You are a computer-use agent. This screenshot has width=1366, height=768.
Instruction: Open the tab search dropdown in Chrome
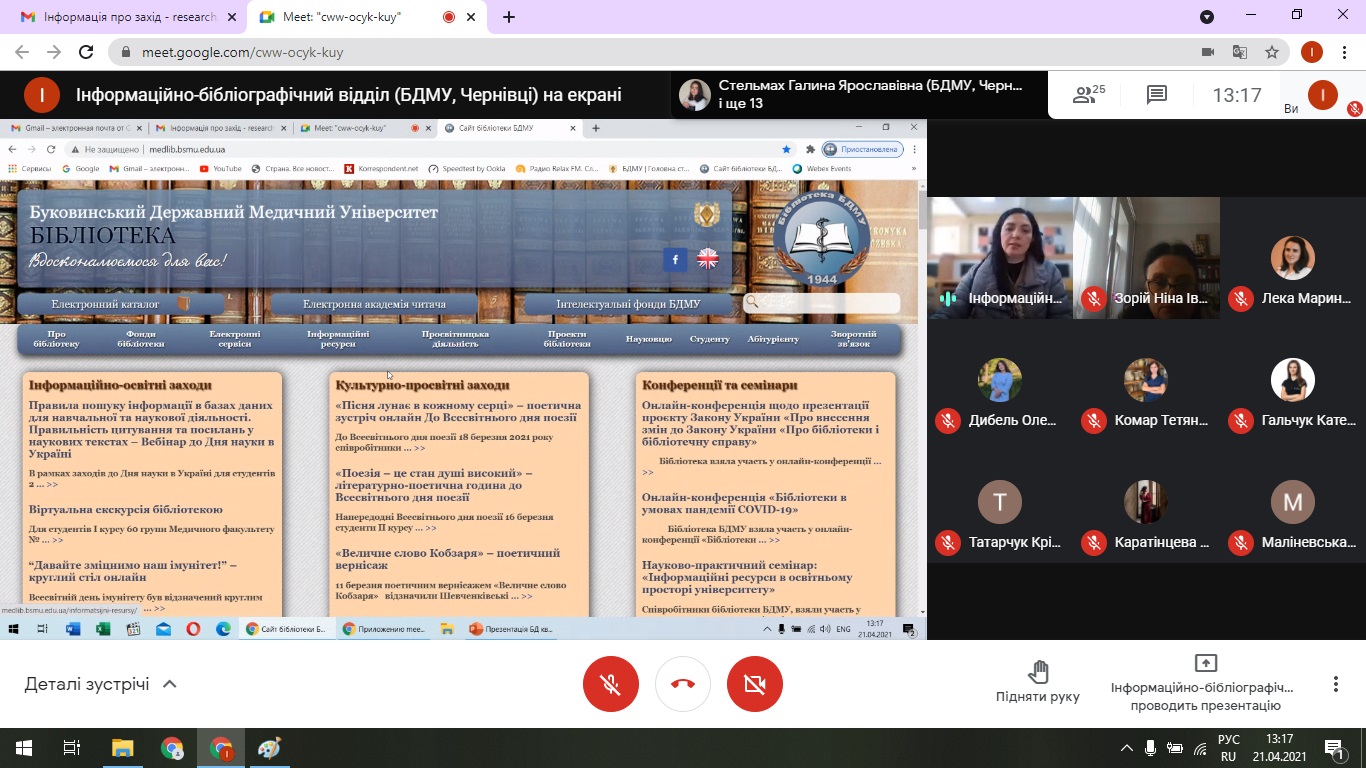point(1207,17)
